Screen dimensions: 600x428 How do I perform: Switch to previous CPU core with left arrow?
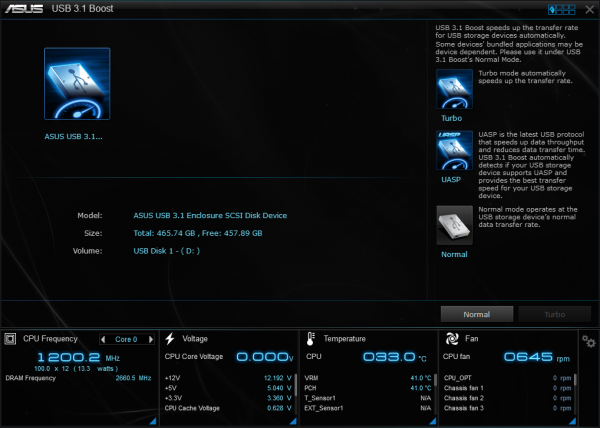tap(103, 339)
